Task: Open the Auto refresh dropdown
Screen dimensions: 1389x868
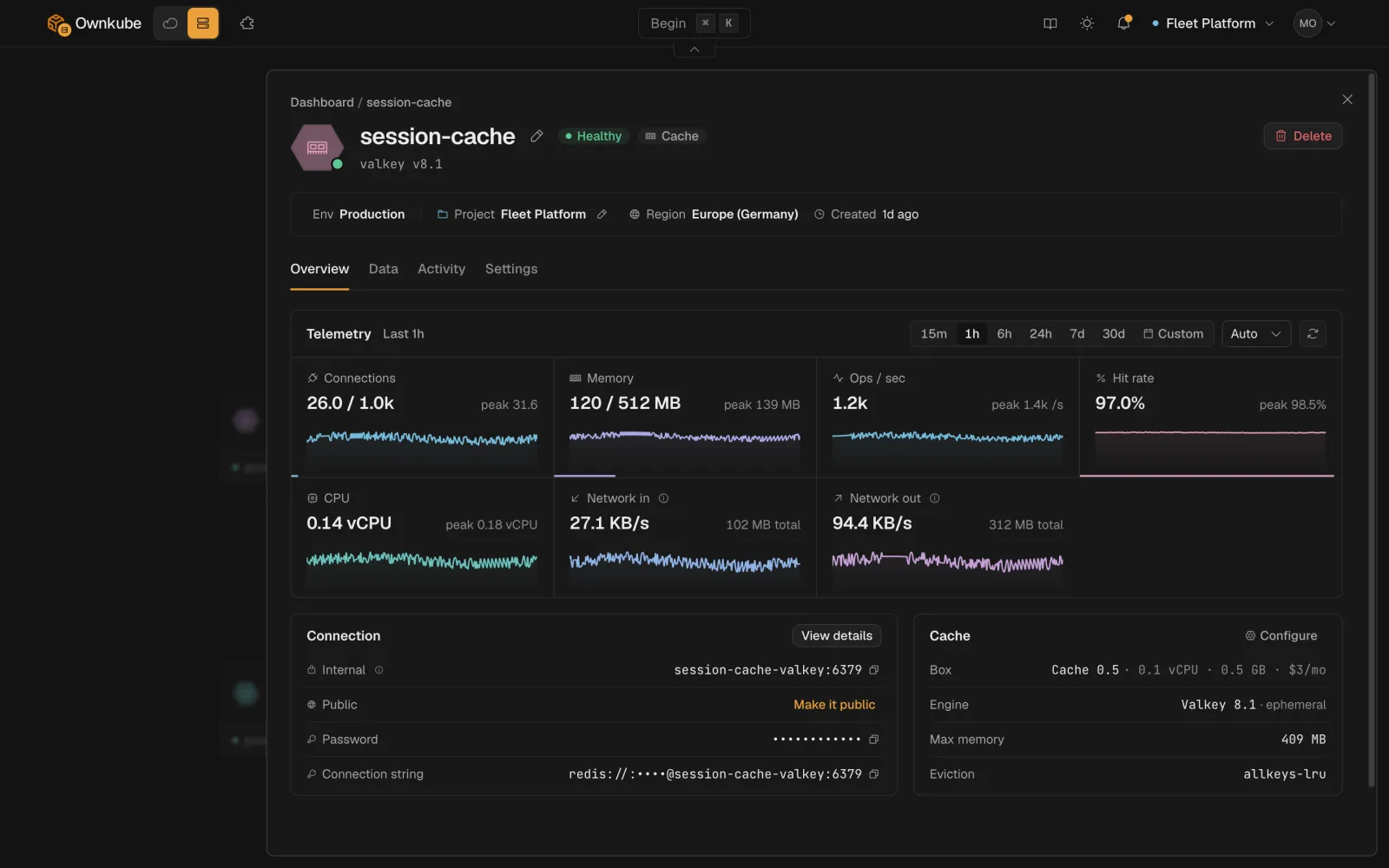Action: pyautogui.click(x=1256, y=334)
